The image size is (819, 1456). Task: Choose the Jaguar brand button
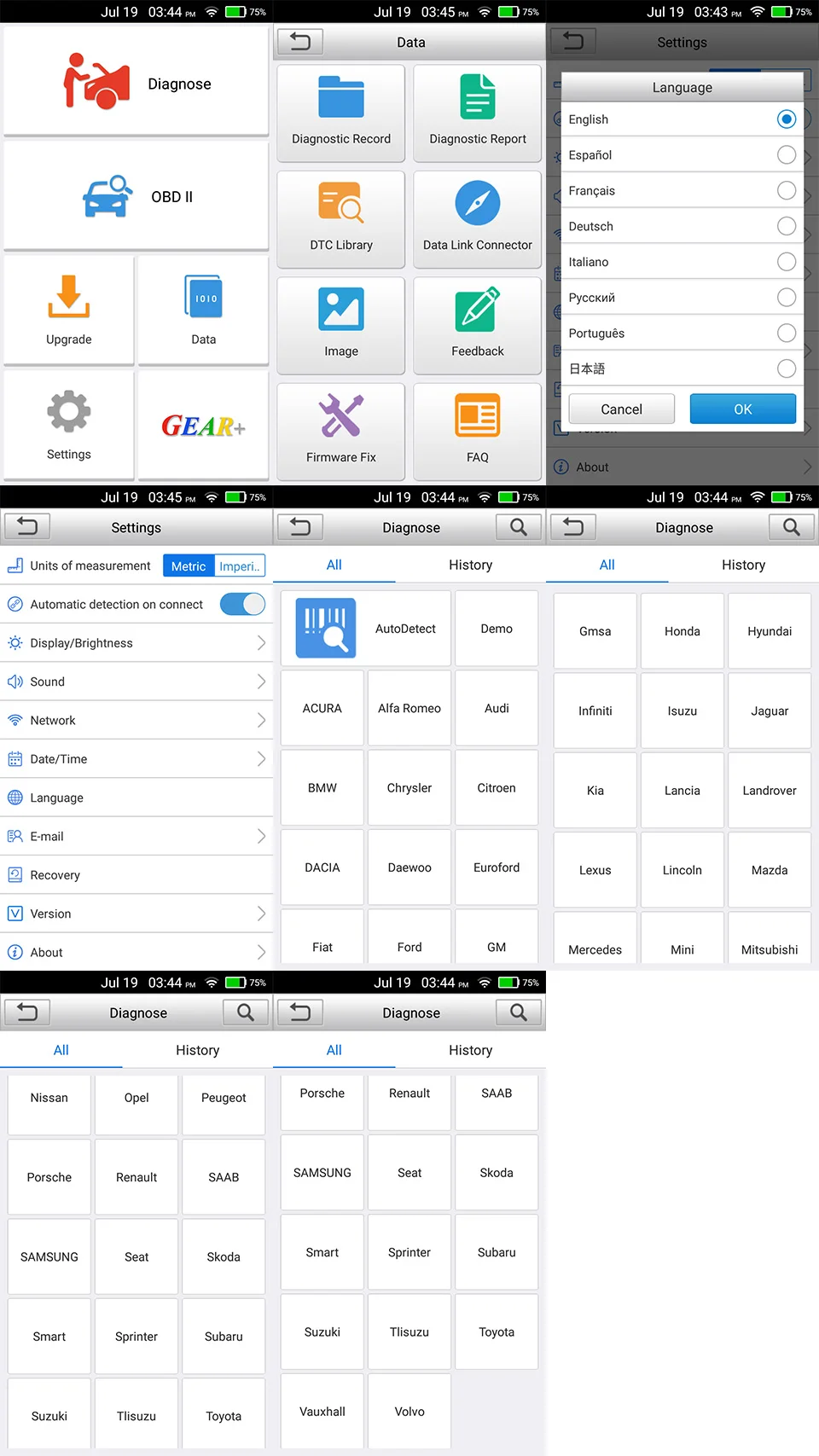tap(770, 711)
